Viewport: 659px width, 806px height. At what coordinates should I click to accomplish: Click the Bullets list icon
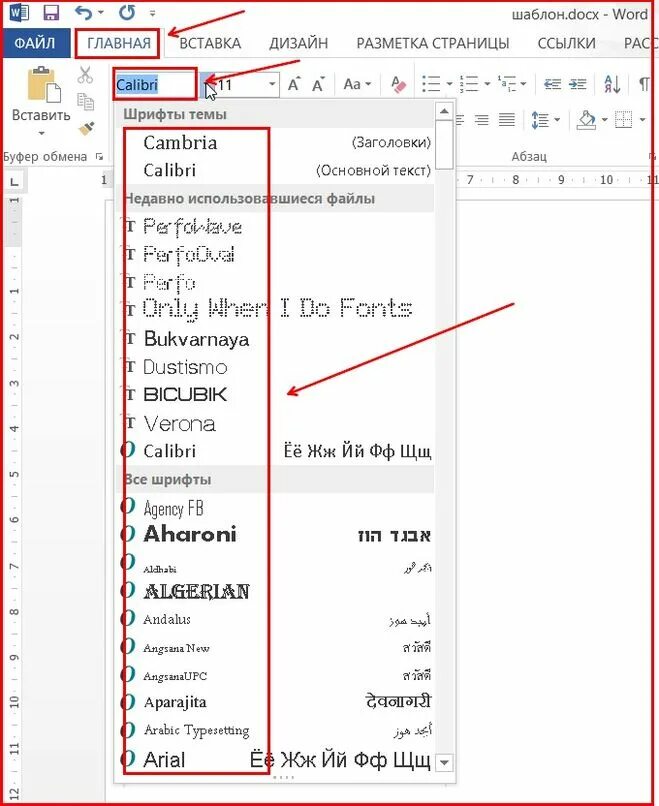tap(431, 84)
